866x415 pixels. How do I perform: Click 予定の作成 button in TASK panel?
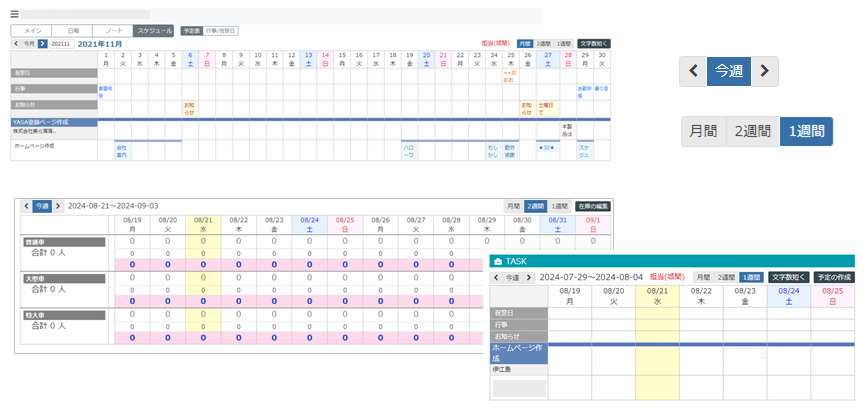point(834,277)
